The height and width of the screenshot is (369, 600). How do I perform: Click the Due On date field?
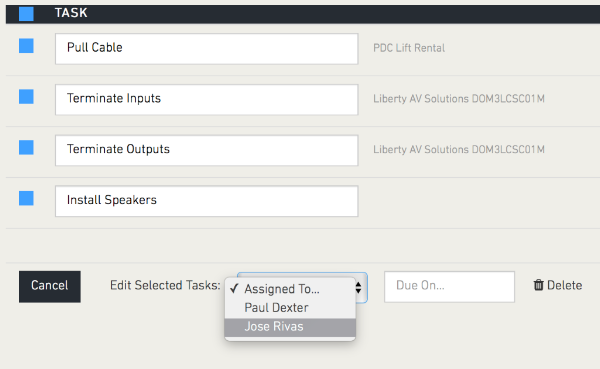pos(449,287)
